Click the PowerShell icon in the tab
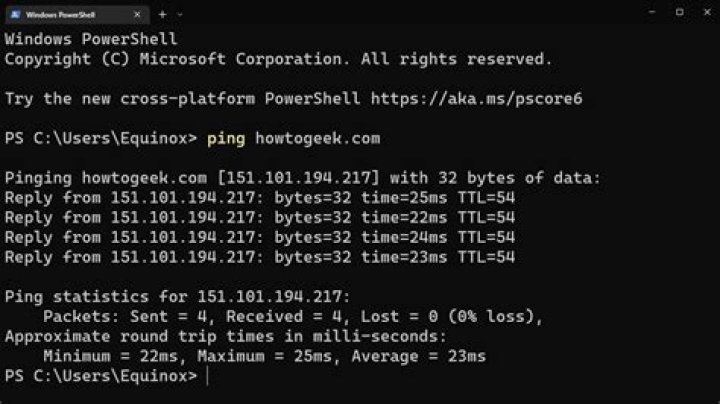The width and height of the screenshot is (720, 404). point(15,14)
